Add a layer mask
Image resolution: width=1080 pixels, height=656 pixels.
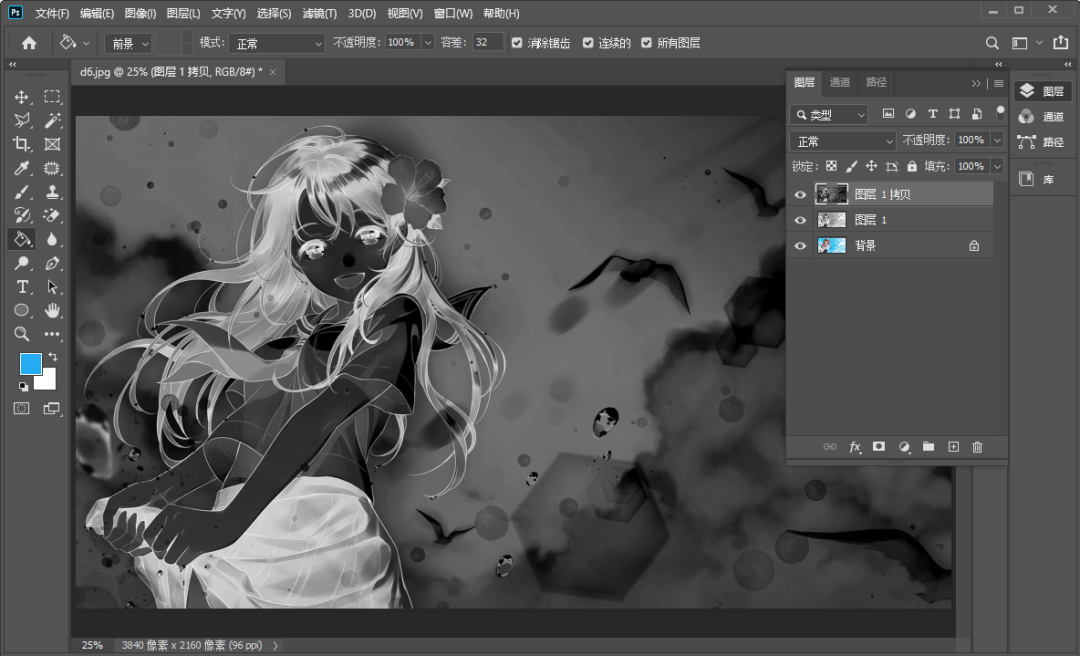(x=879, y=447)
